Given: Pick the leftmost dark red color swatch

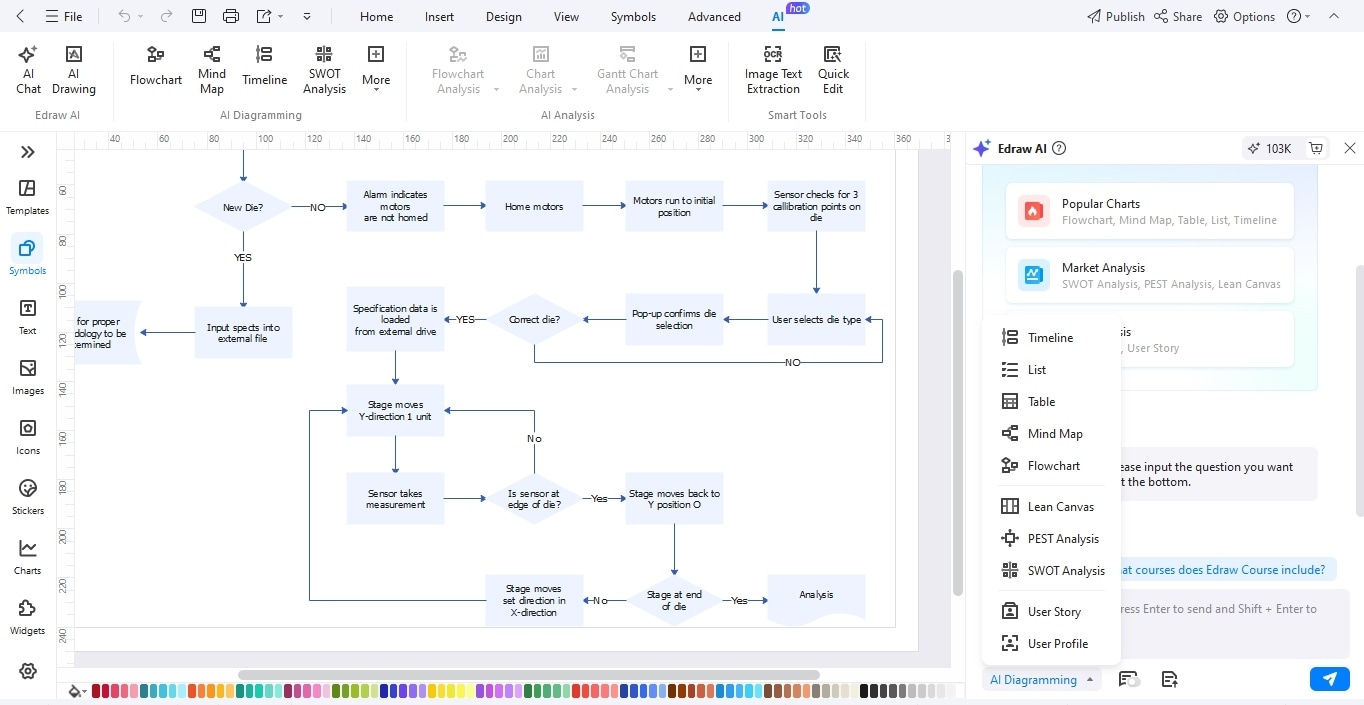Looking at the screenshot, I should coord(96,691).
